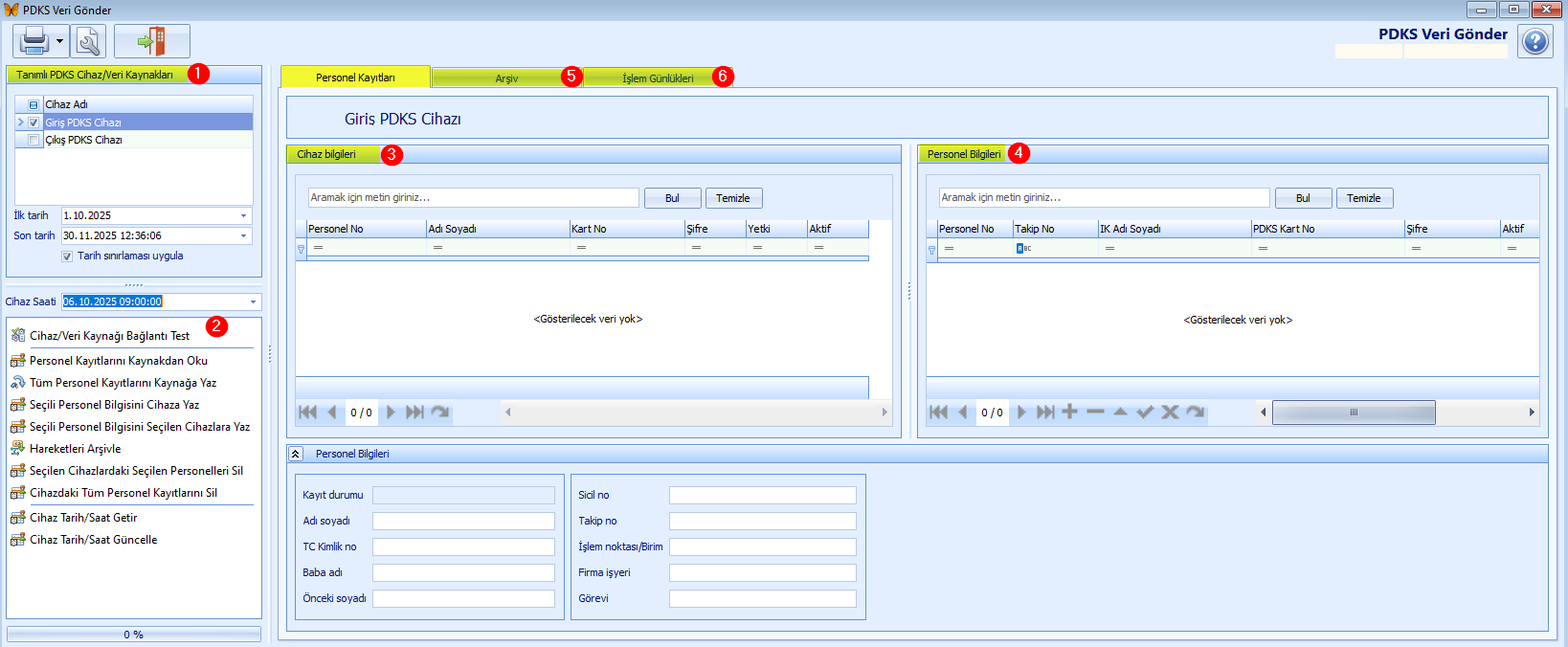This screenshot has height=647, width=1568.
Task: Click Temizle button in right Personel Bilgileri
Action: coord(1363,198)
